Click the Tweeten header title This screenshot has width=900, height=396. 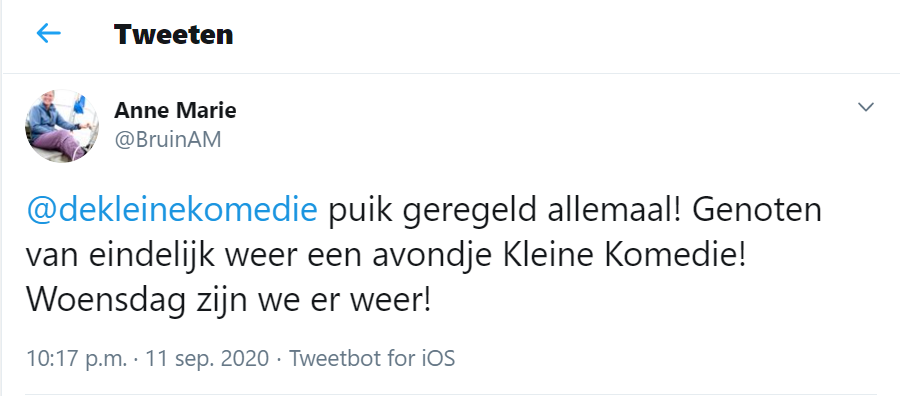(x=173, y=34)
